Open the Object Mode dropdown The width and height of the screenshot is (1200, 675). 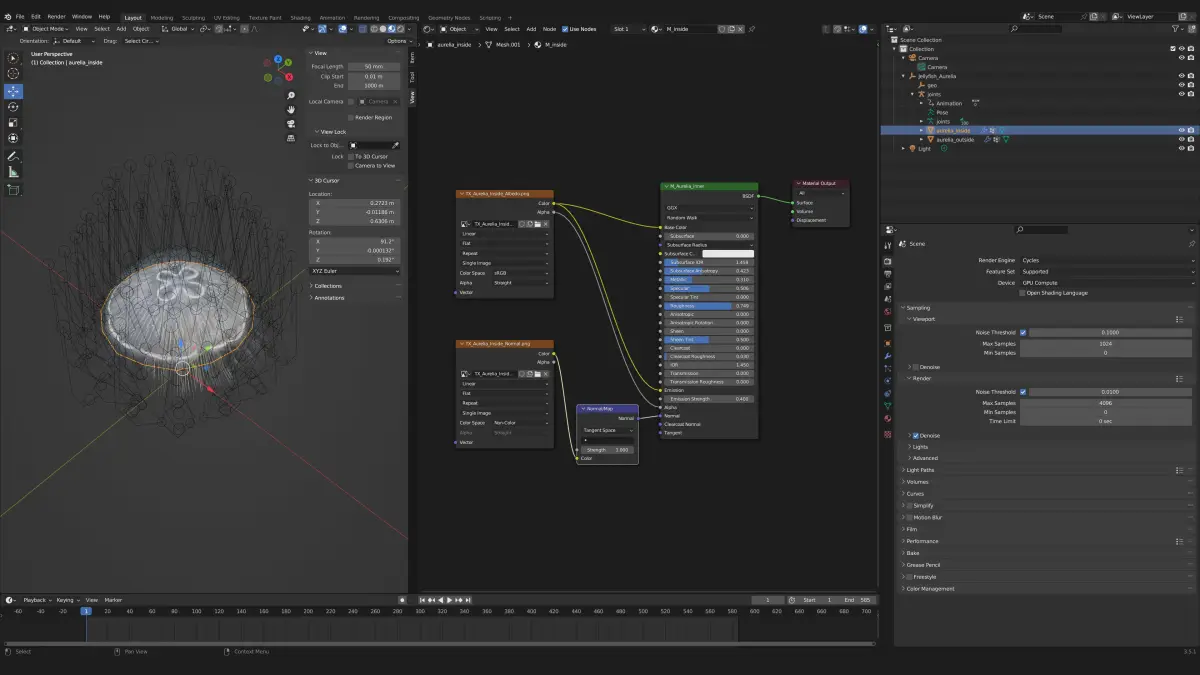point(45,29)
